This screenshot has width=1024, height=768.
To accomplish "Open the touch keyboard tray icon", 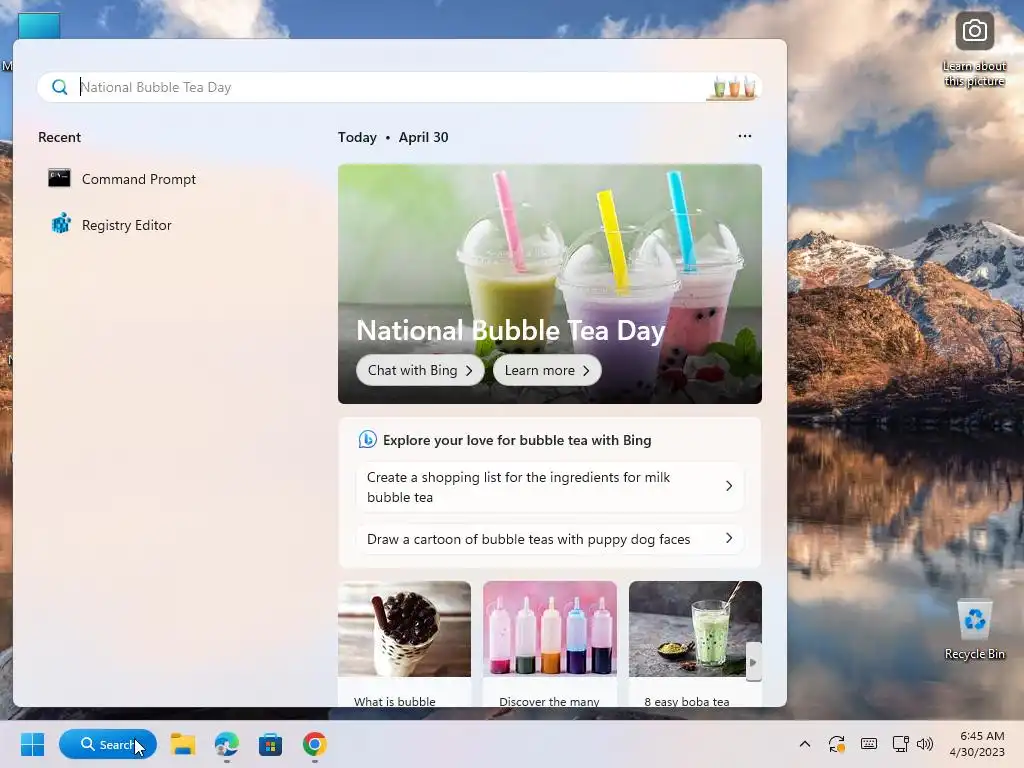I will coord(869,744).
